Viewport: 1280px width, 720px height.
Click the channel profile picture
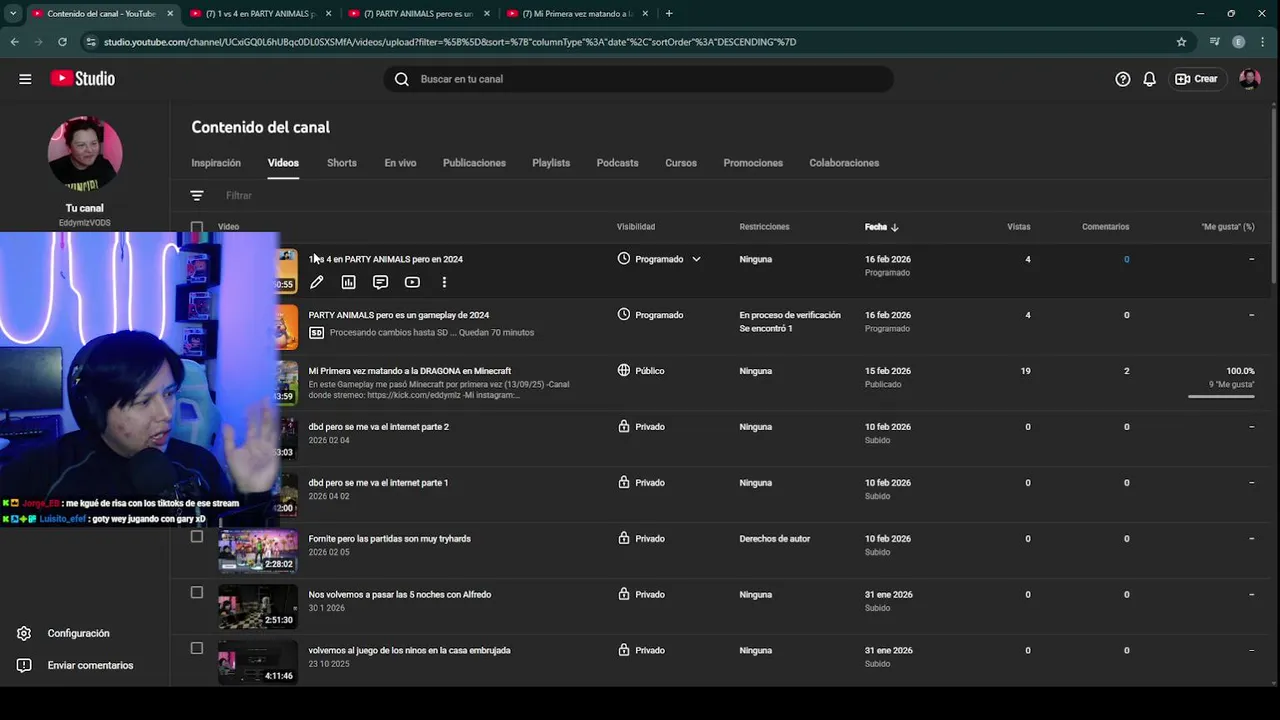point(85,153)
